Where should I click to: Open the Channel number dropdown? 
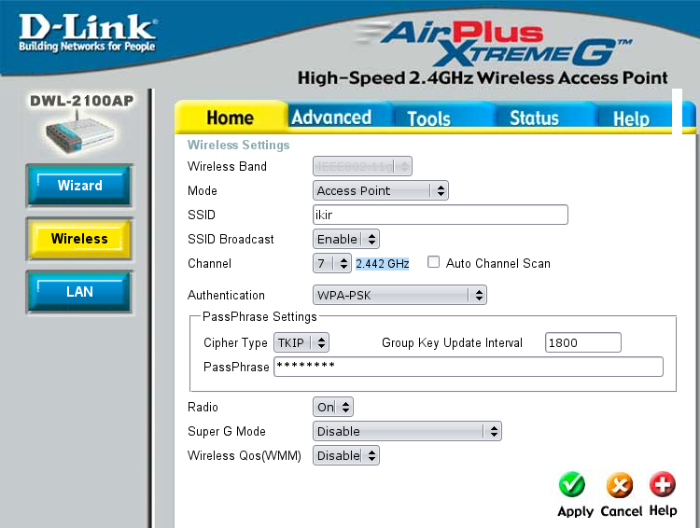pyautogui.click(x=332, y=263)
